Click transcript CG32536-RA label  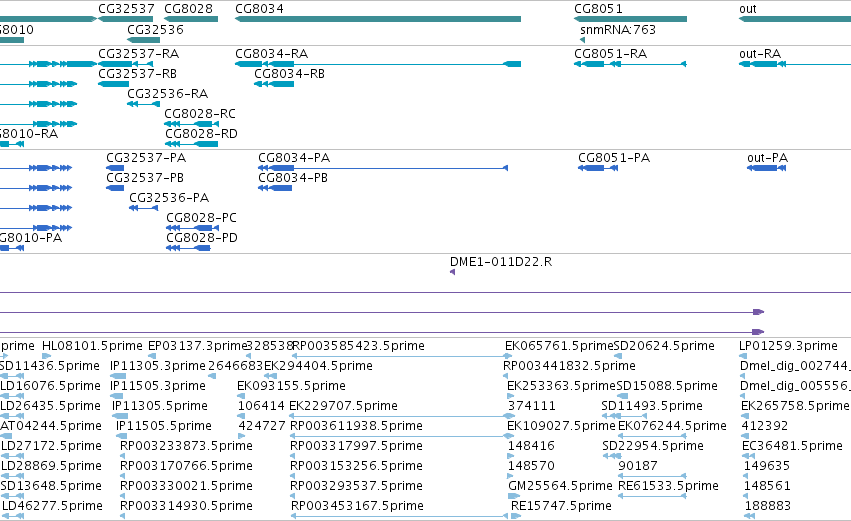tap(168, 94)
